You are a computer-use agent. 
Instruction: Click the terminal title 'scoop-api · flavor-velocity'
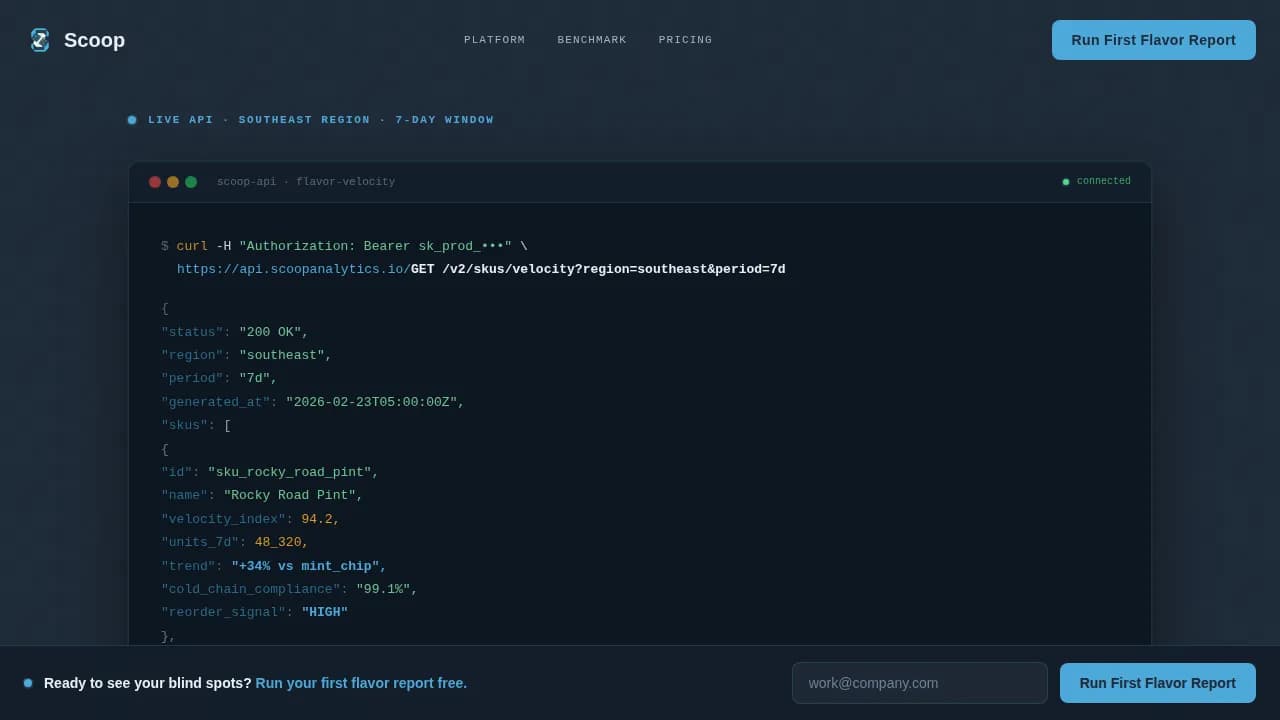point(306,182)
